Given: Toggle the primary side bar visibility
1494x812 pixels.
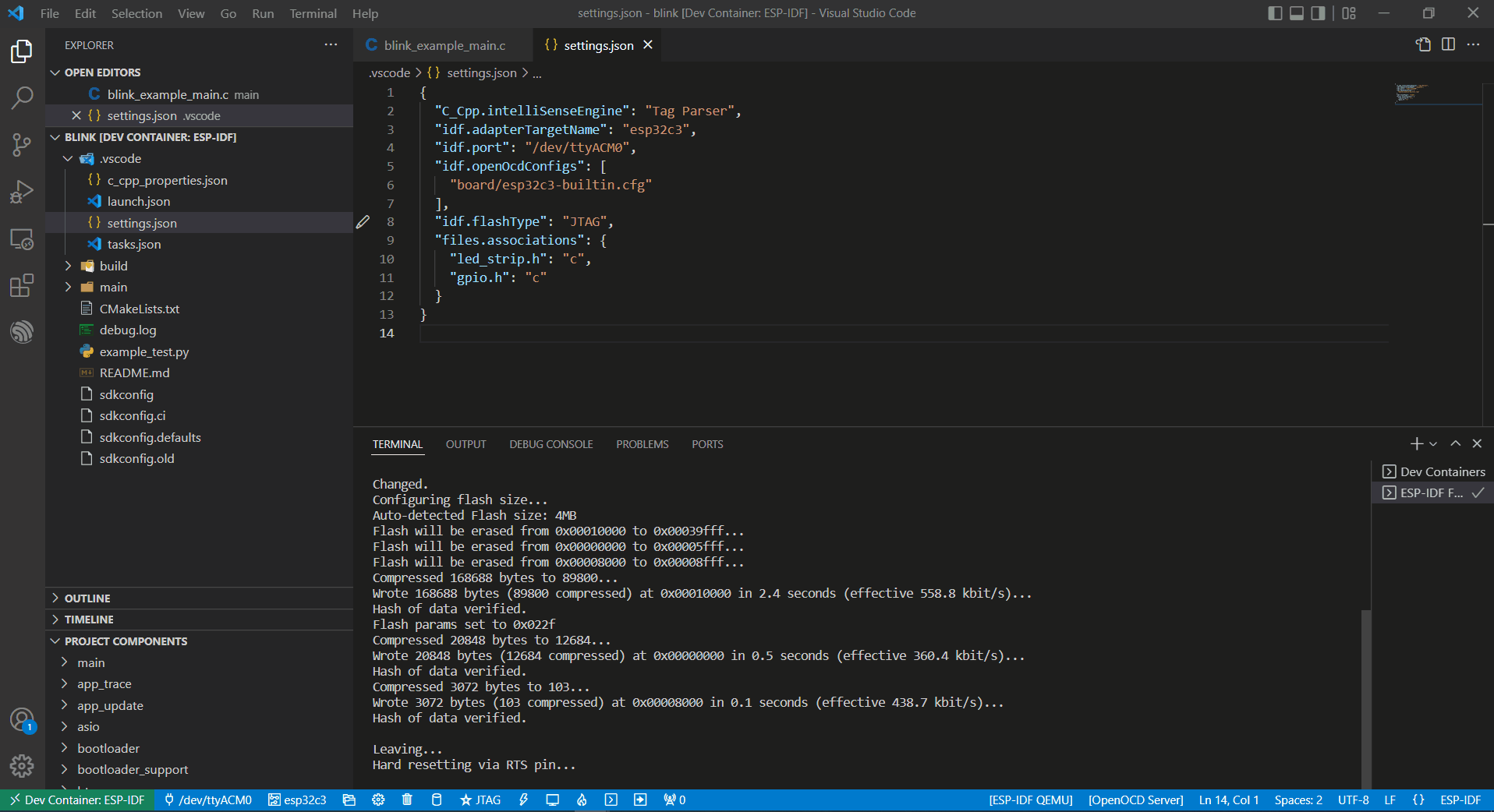Looking at the screenshot, I should coord(1275,13).
